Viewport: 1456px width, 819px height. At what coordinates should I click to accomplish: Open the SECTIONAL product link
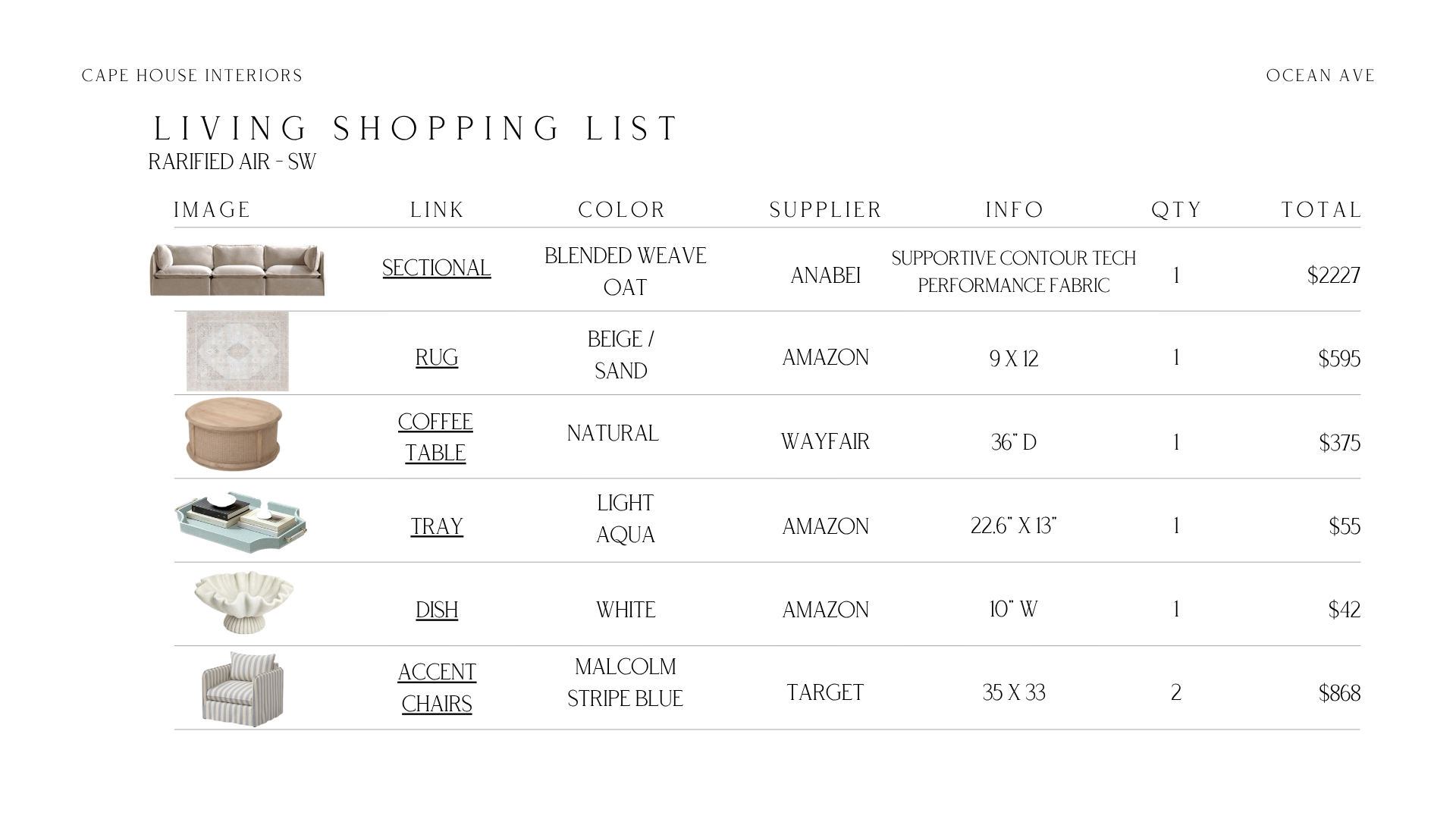[x=436, y=268]
